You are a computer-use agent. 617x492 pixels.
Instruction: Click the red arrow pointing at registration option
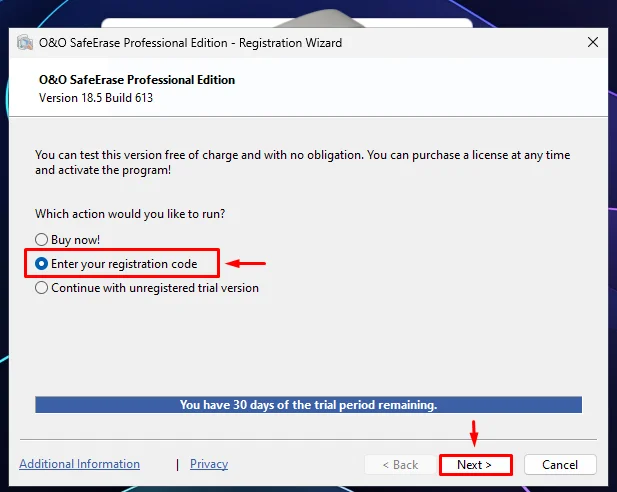pos(246,263)
